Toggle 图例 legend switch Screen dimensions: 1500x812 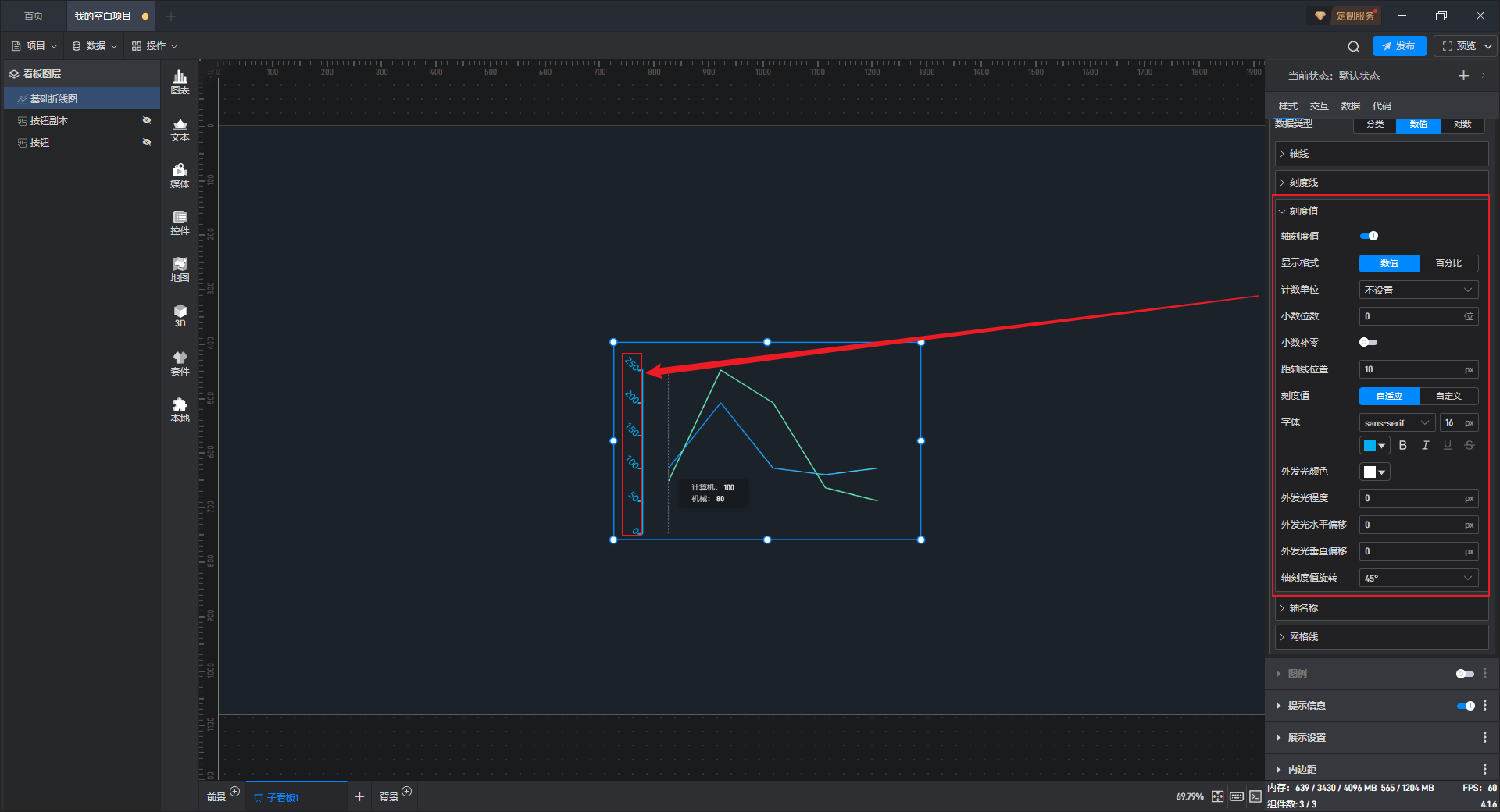pyautogui.click(x=1466, y=674)
